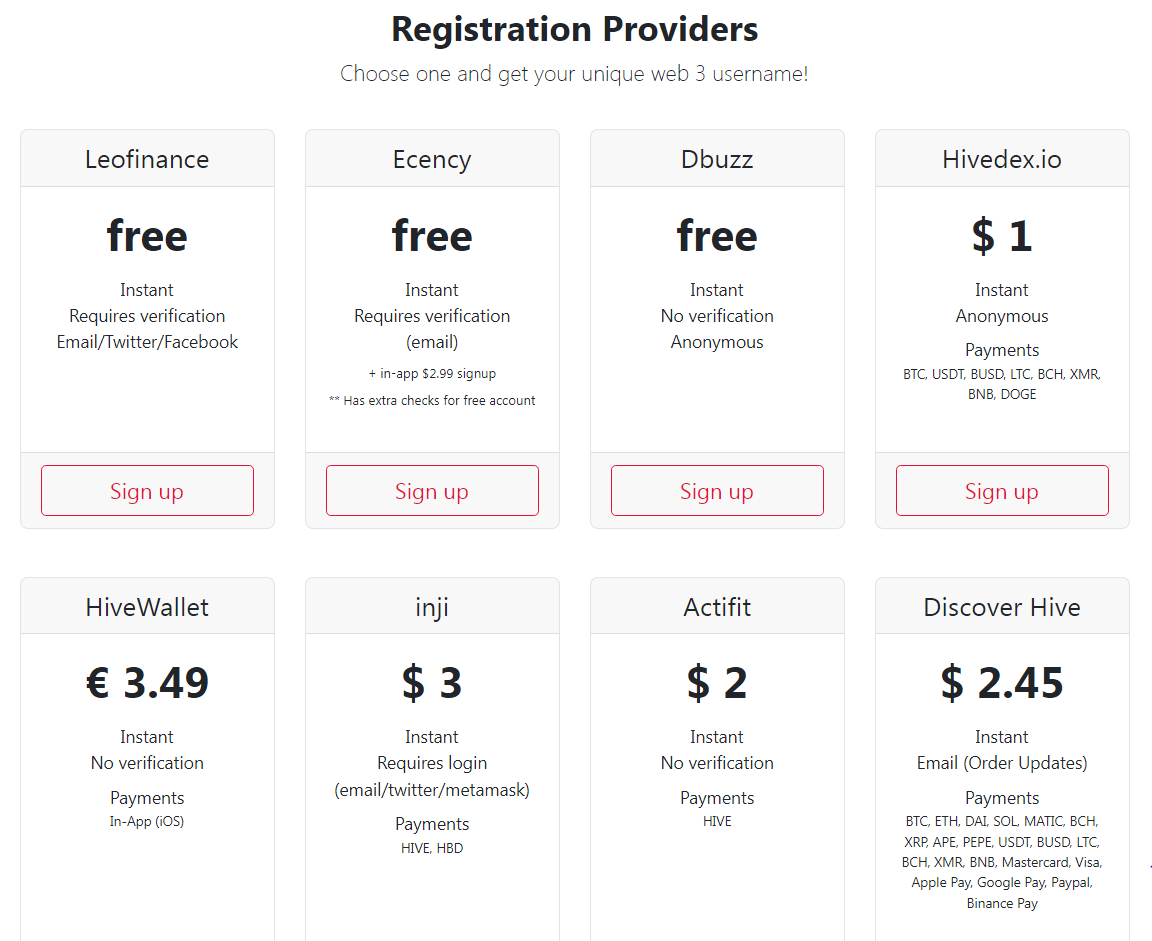Click the in-app $2.99 signup note
The width and height of the screenshot is (1152, 941).
pos(432,373)
